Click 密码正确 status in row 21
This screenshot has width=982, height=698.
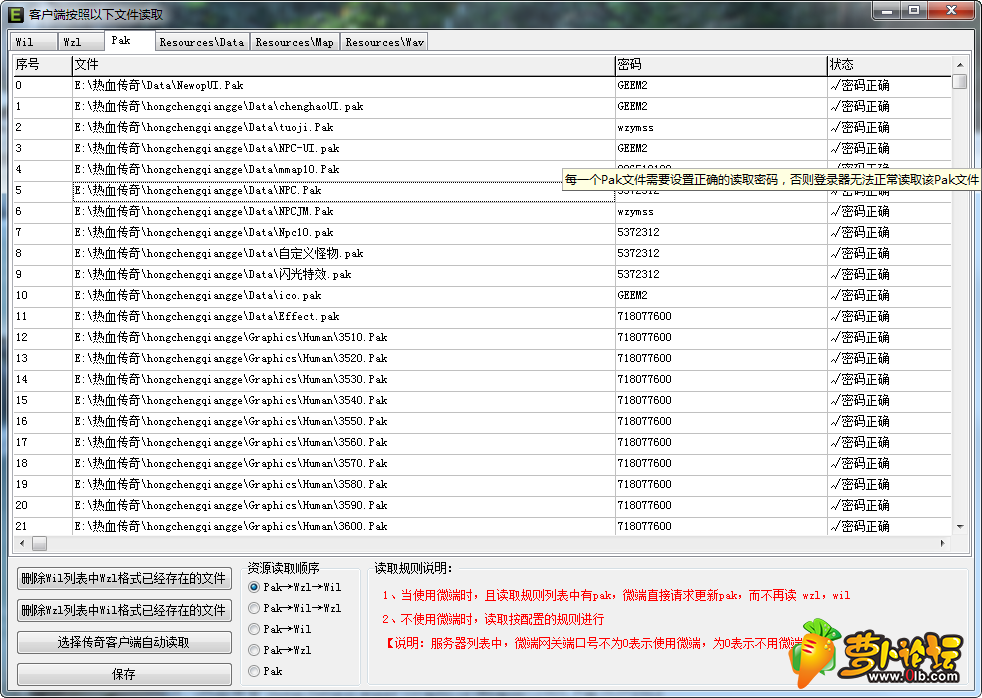pyautogui.click(x=861, y=526)
